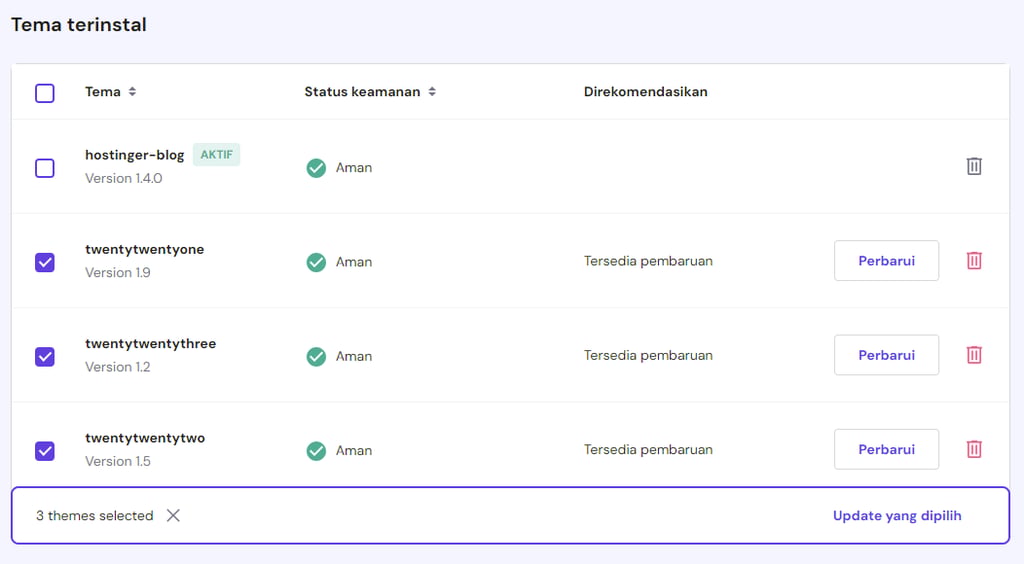Click the Direkomendasikan column header

(x=645, y=91)
